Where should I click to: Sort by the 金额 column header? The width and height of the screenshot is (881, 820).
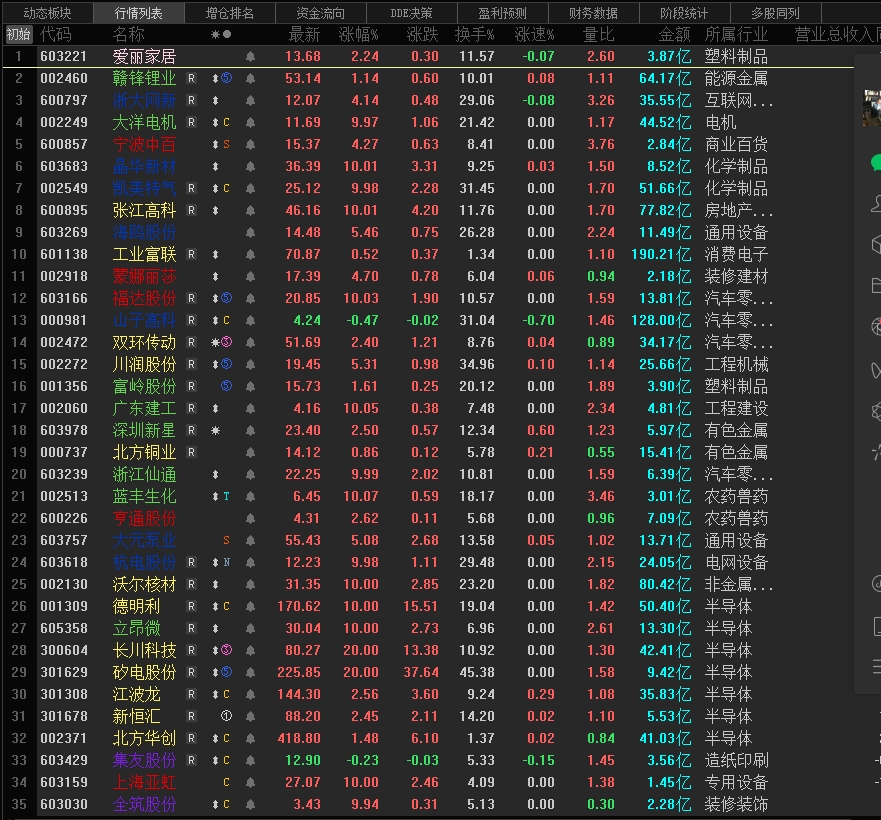pyautogui.click(x=674, y=34)
